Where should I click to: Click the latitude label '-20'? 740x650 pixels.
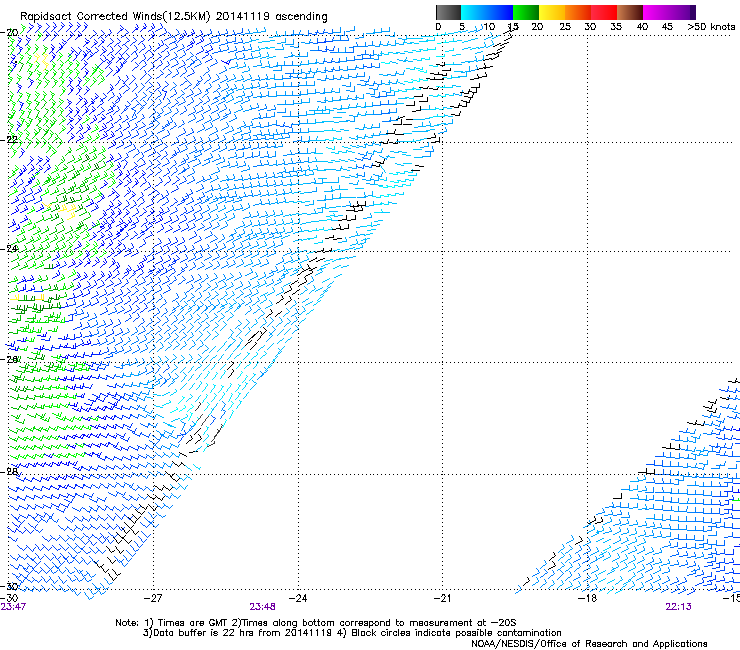tap(9, 33)
